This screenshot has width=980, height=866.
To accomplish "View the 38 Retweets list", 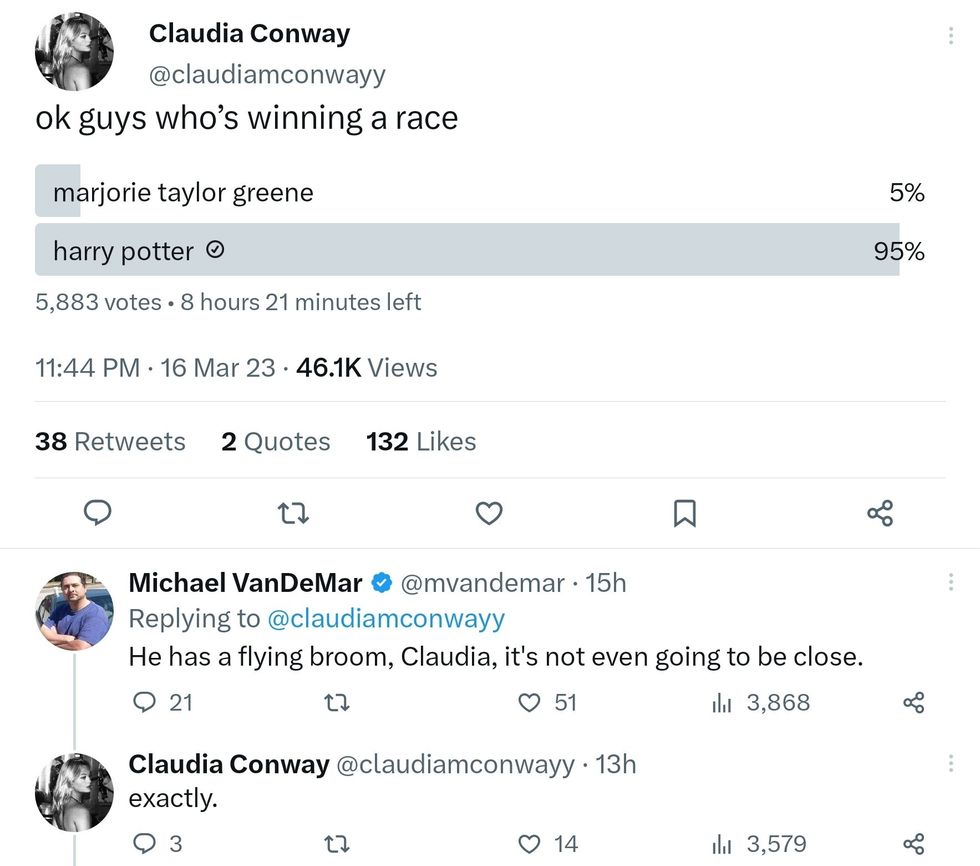I will [110, 441].
